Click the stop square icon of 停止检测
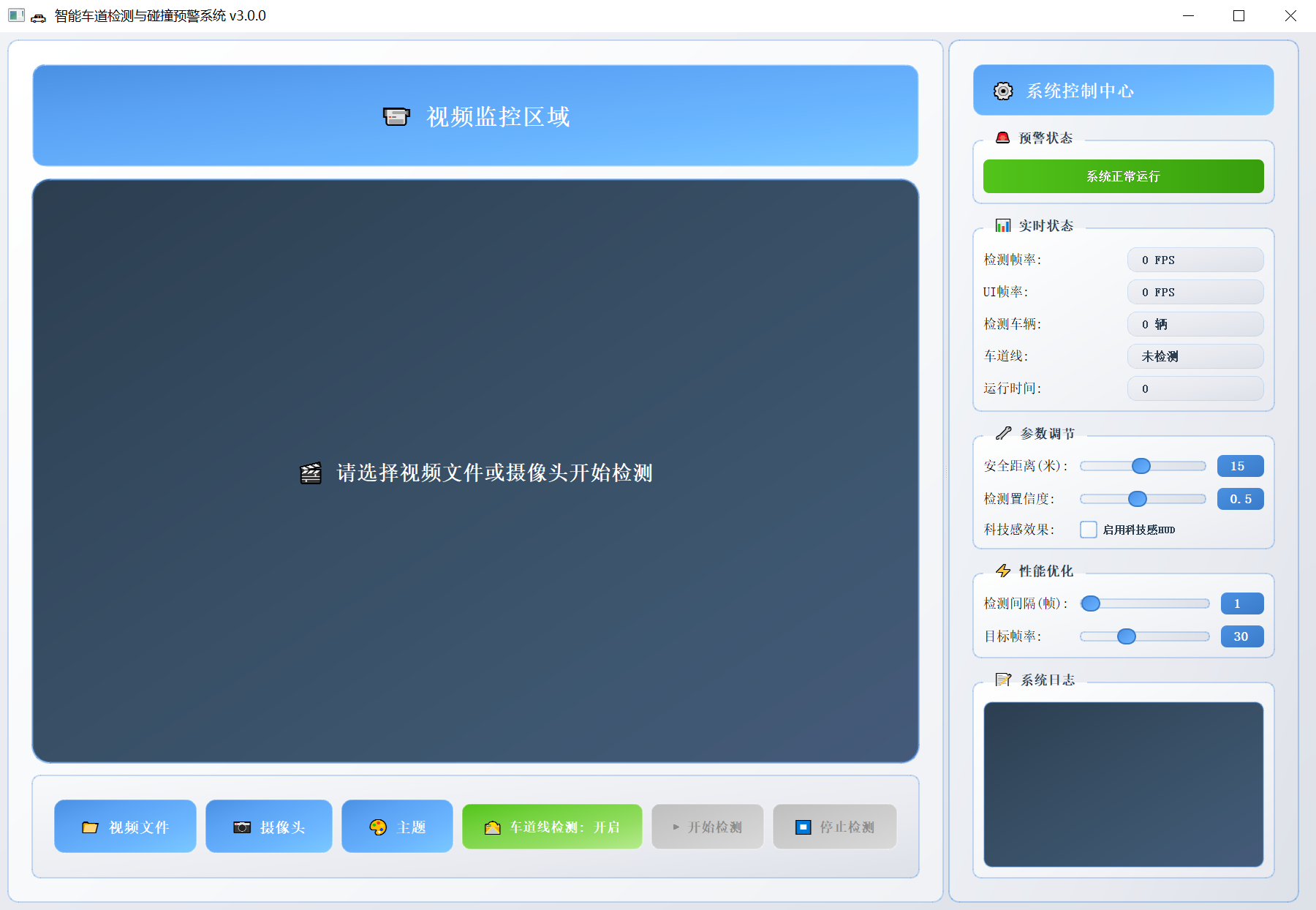Viewport: 1316px width, 910px height. click(x=803, y=827)
